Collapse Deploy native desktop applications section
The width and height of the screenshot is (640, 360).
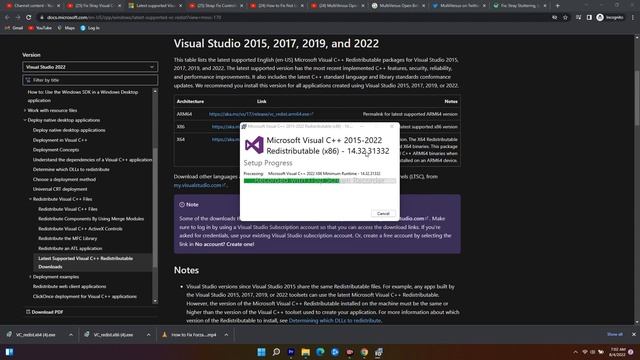tap(25, 120)
